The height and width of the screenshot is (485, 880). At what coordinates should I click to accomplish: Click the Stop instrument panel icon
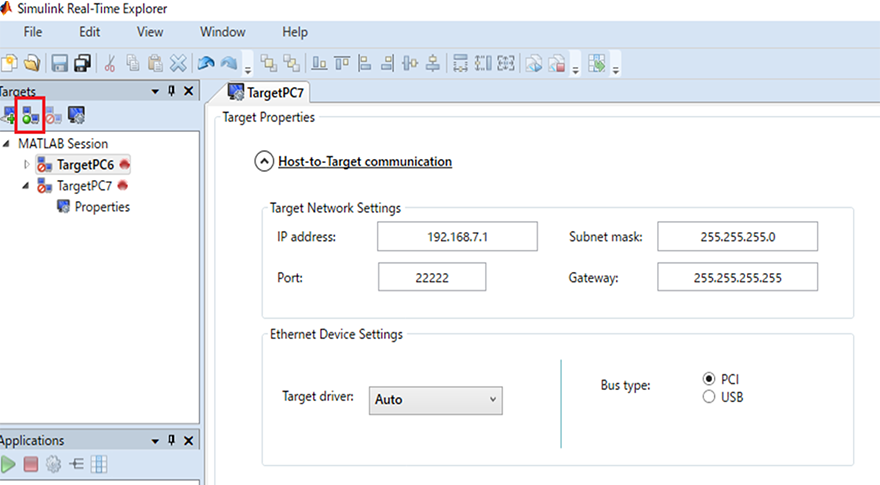pos(556,63)
